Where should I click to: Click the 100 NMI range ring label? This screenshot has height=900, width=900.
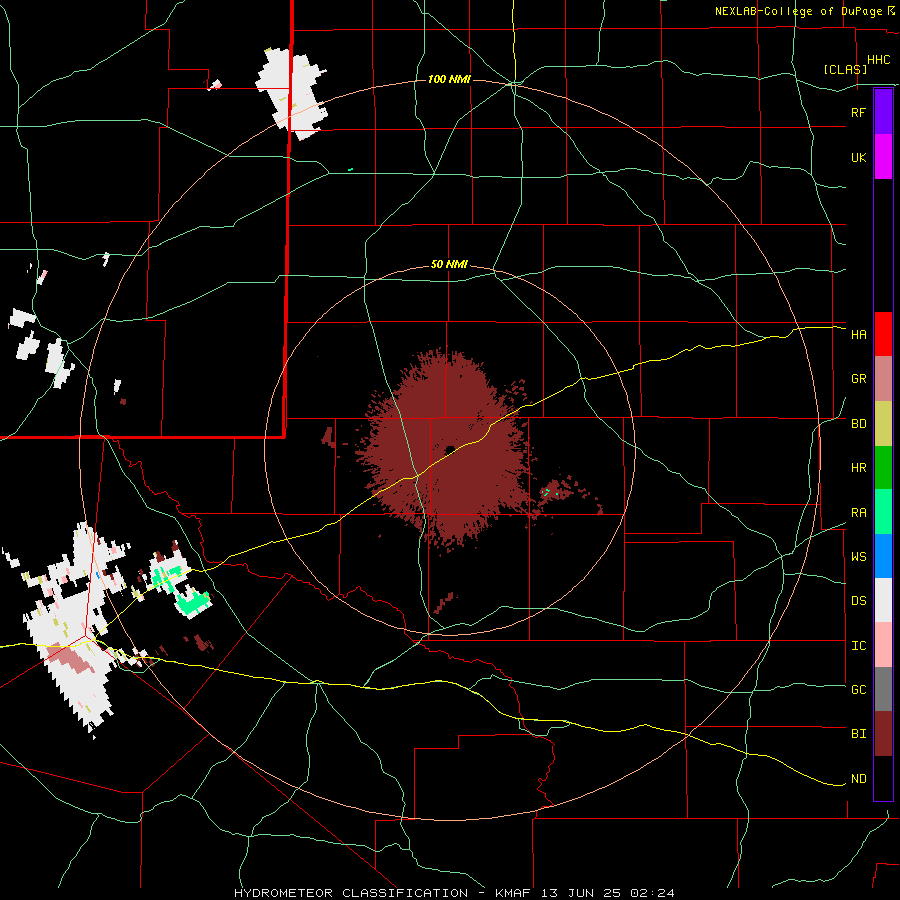pos(449,79)
